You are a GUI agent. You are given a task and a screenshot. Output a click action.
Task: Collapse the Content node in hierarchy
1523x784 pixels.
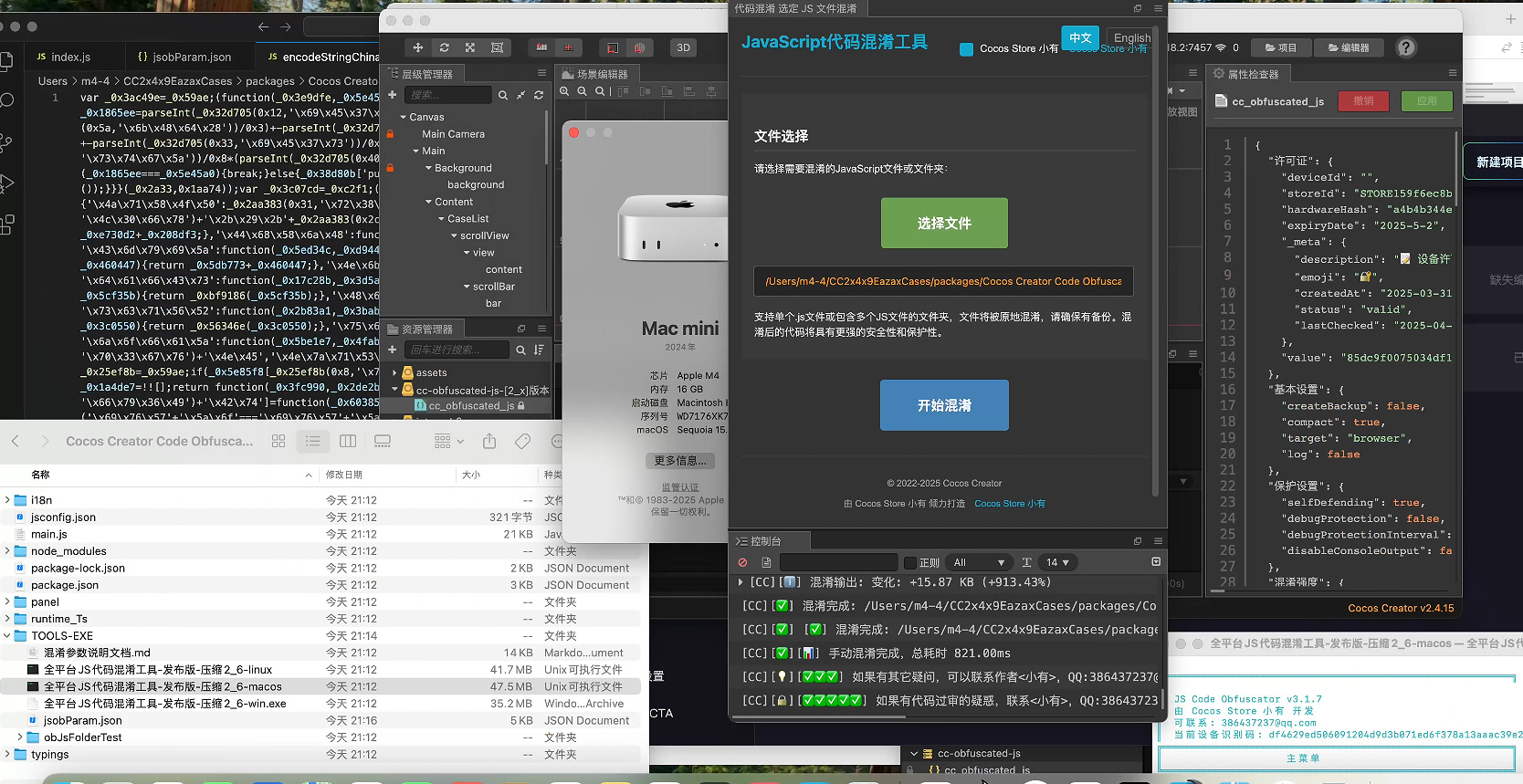click(429, 203)
